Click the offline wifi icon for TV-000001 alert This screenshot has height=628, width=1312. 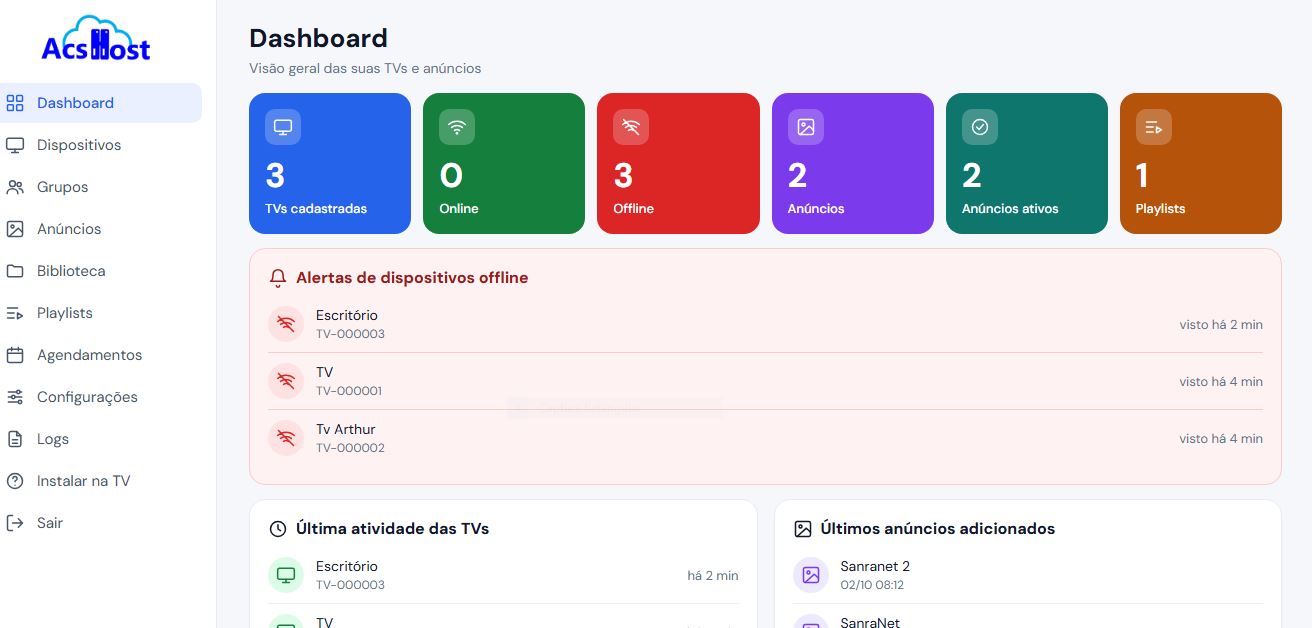click(286, 381)
